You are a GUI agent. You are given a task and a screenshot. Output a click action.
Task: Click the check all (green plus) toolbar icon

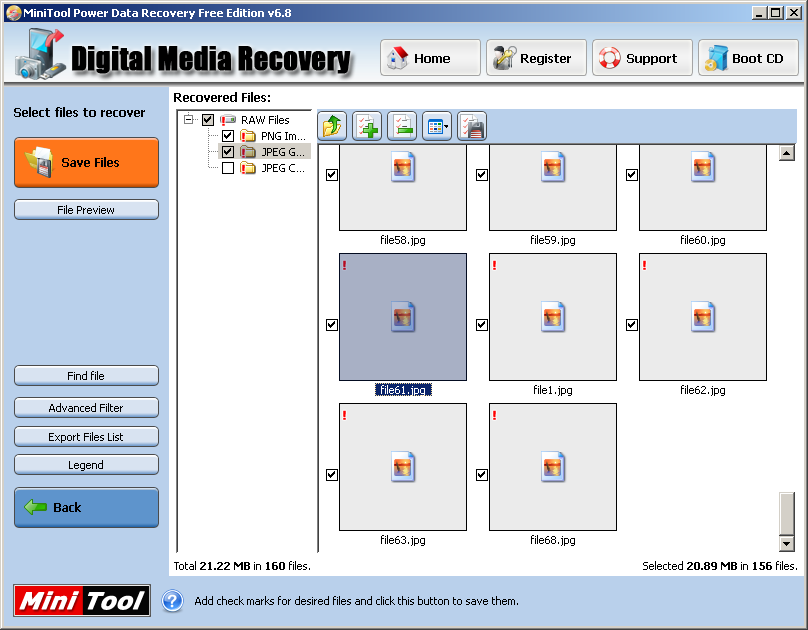coord(367,126)
